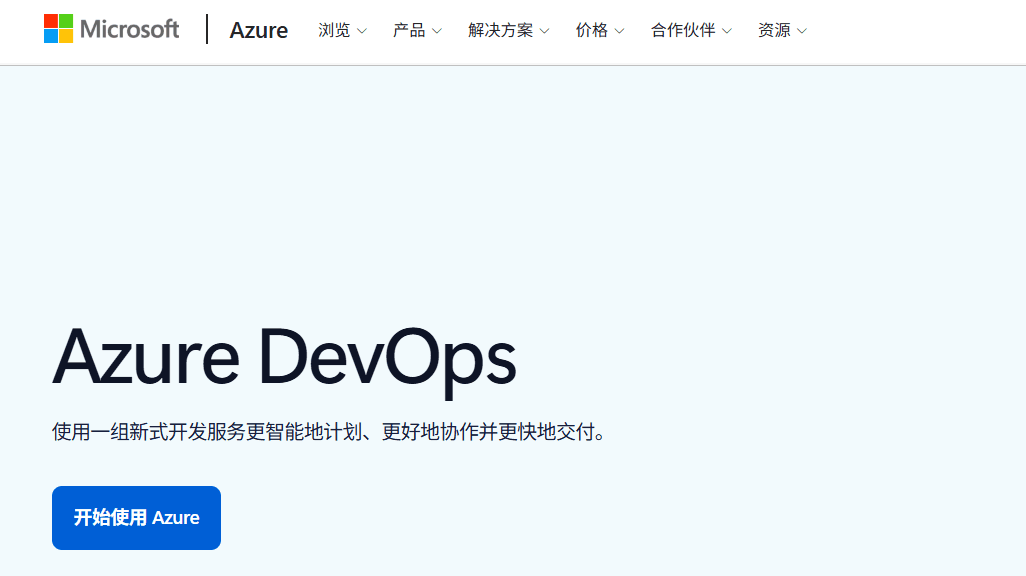Click the vertical divider between Microsoft and Azure
This screenshot has height=576, width=1026.
207,29
